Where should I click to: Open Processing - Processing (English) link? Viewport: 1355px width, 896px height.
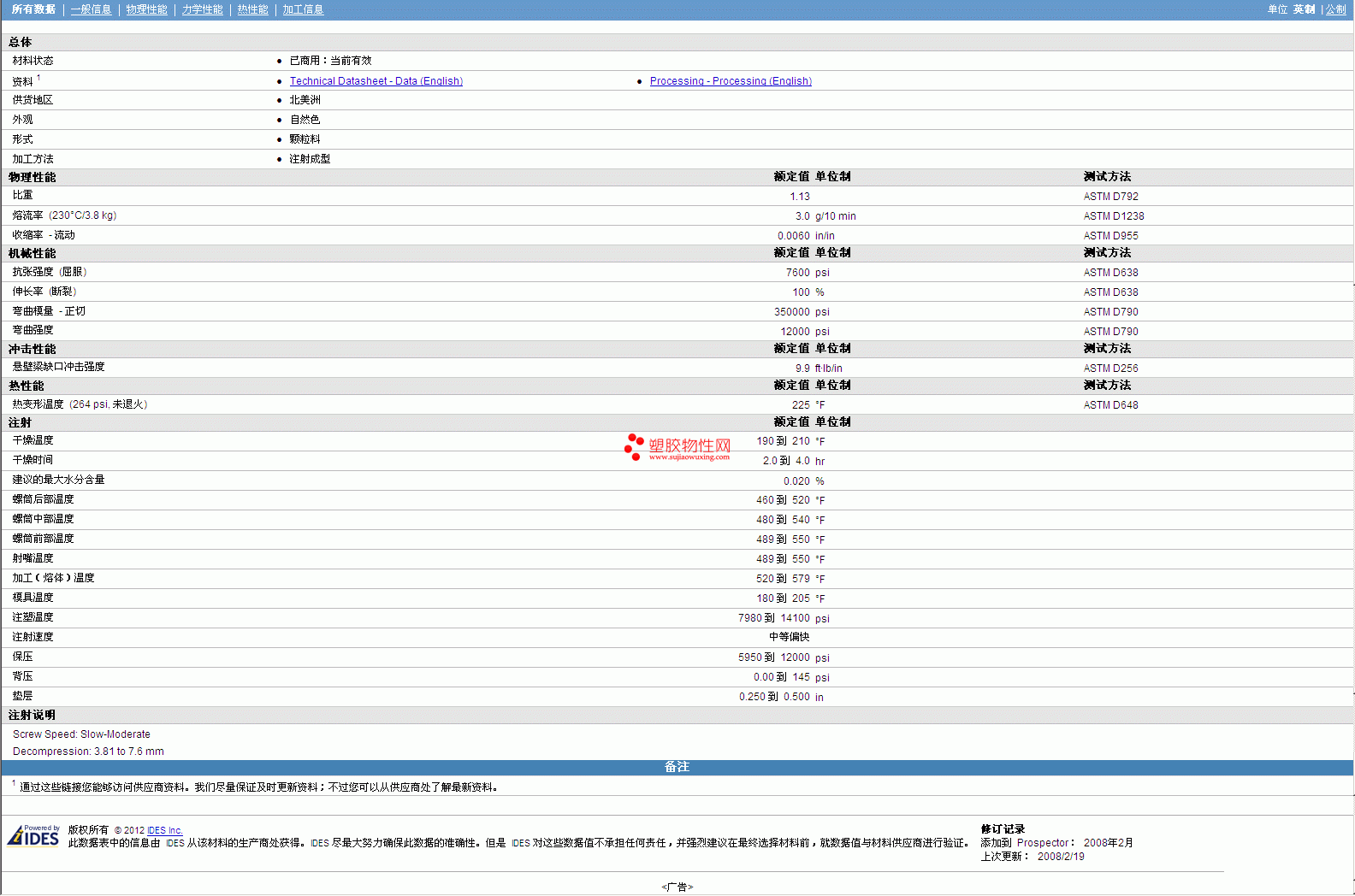point(731,81)
